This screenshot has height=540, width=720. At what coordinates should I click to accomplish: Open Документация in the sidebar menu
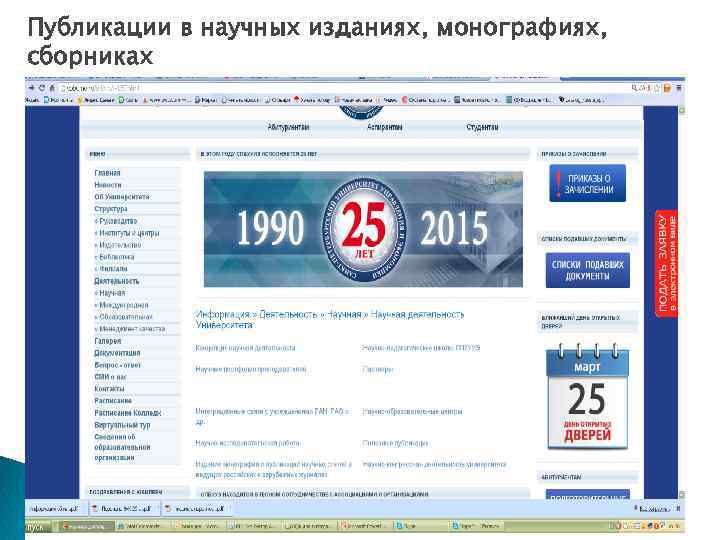pyautogui.click(x=117, y=353)
